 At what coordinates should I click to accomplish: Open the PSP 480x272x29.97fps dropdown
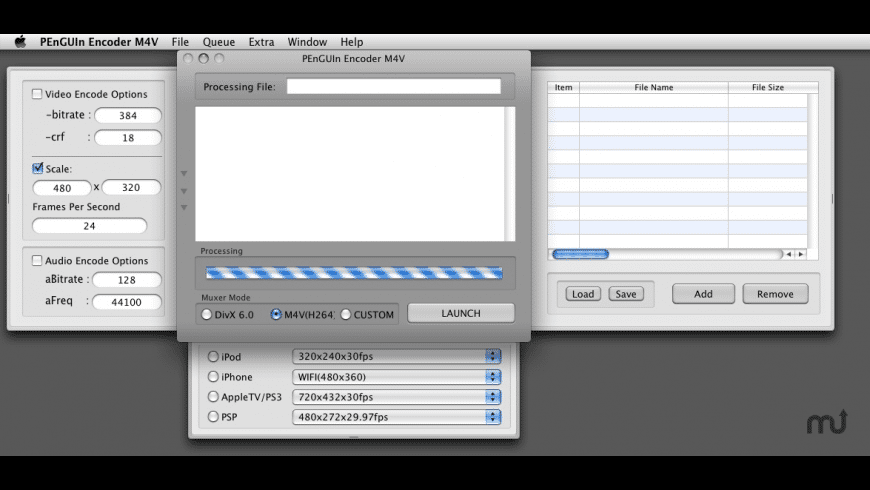coord(397,417)
